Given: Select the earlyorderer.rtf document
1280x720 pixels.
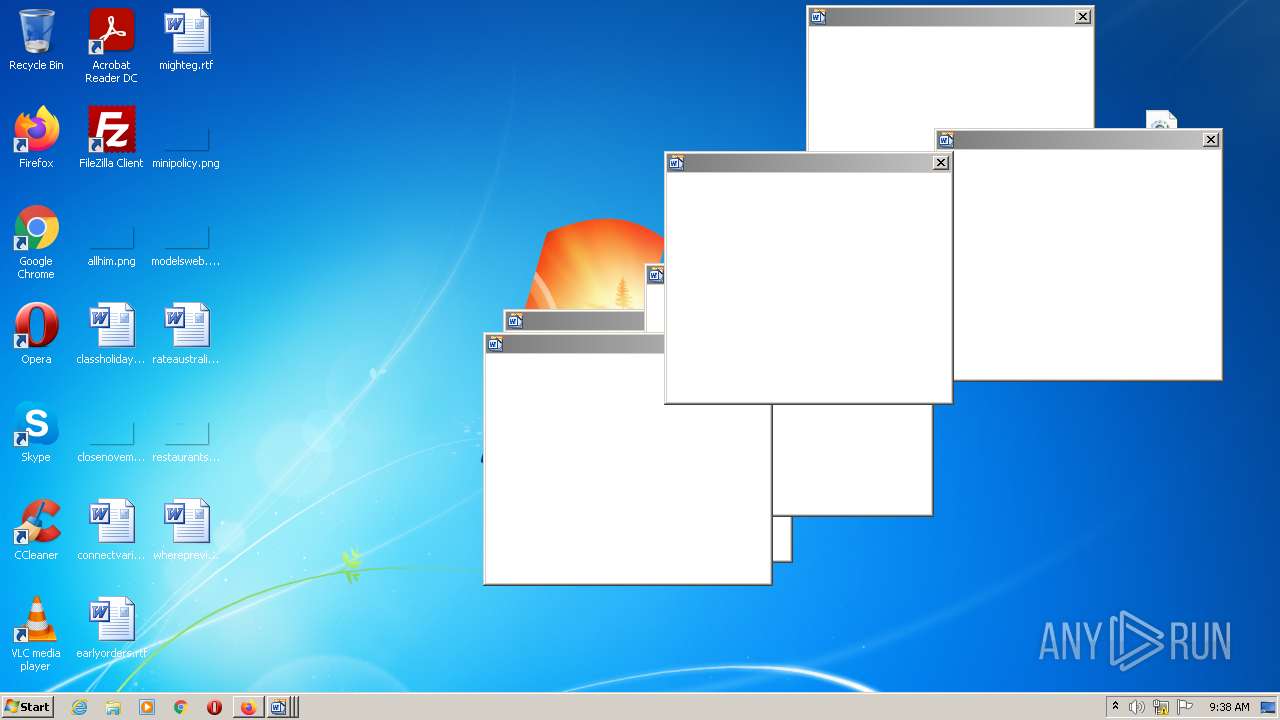Looking at the screenshot, I should pyautogui.click(x=111, y=628).
